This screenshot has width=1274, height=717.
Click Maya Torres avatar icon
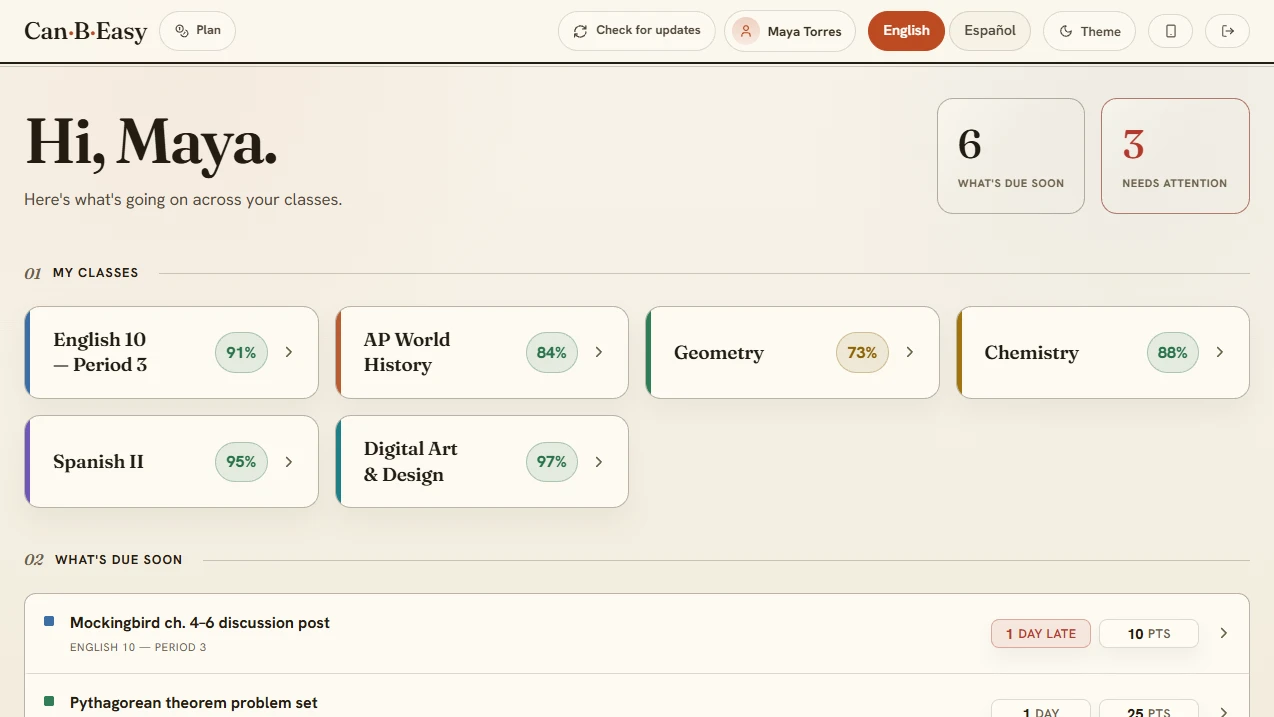click(746, 31)
